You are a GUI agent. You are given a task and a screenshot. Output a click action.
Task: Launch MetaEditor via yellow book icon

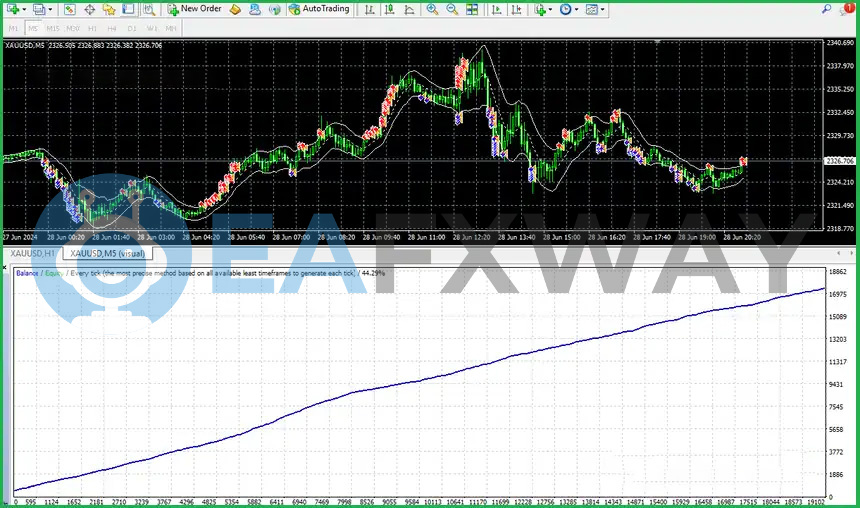click(x=235, y=9)
